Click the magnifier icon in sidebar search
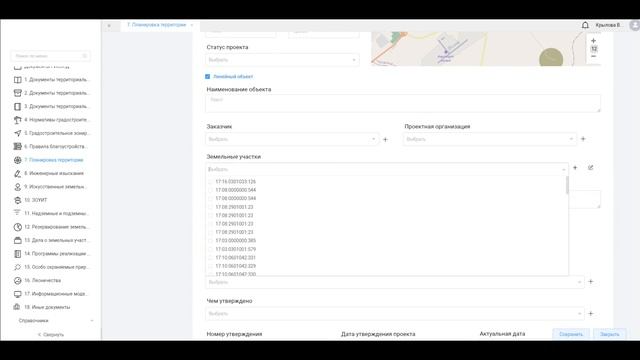 pos(85,56)
